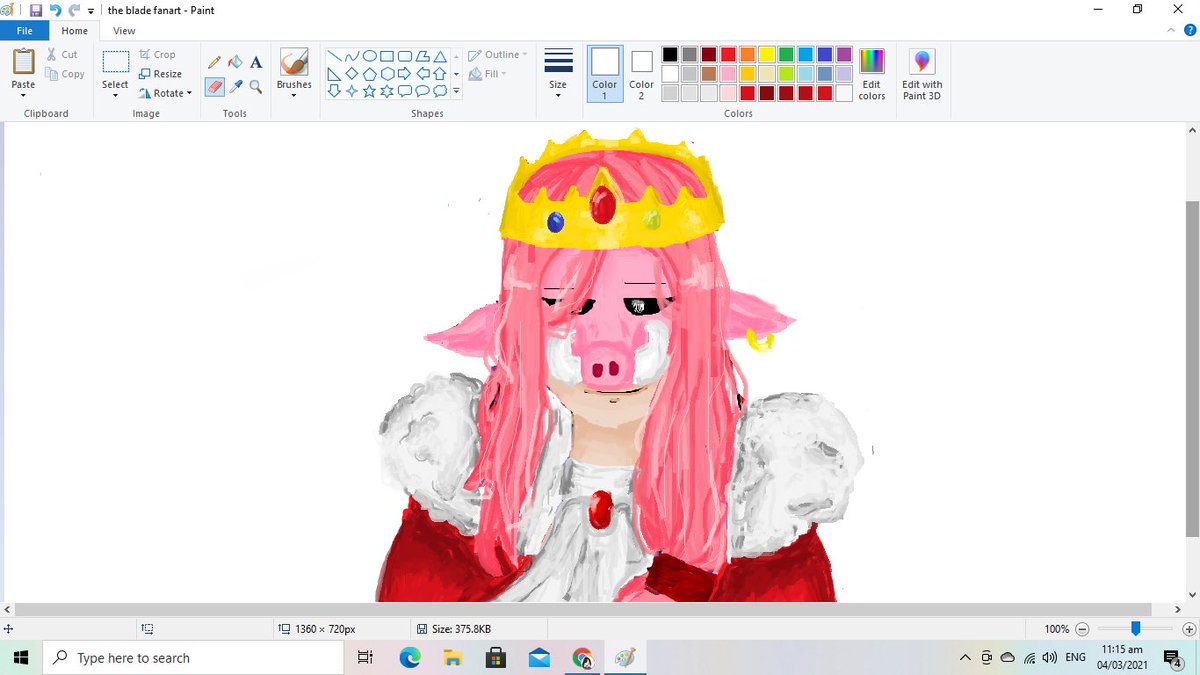This screenshot has width=1200, height=675.
Task: Pick the Right triangle shape
Action: point(335,73)
